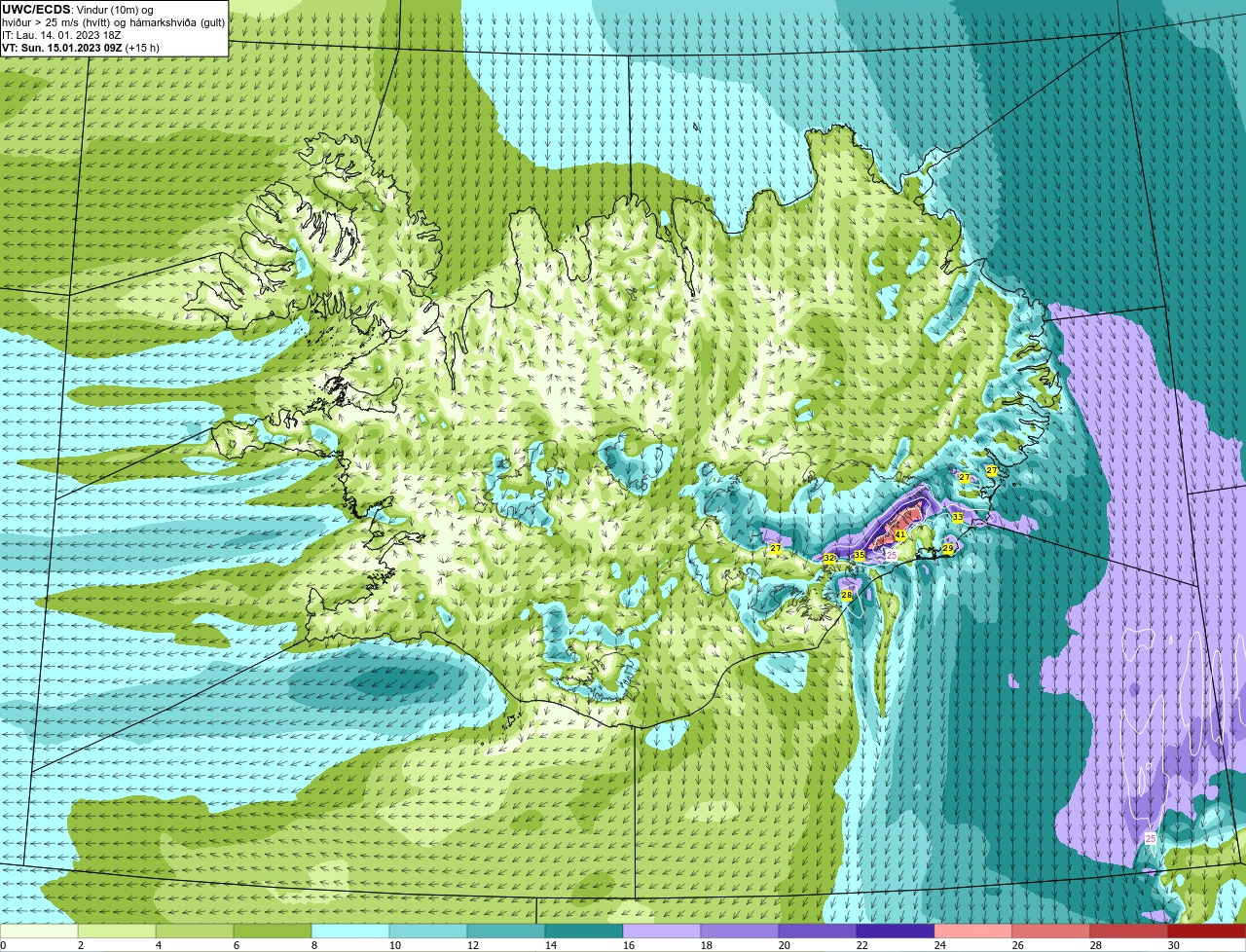Click the yellow gust label 28
Screen dimensions: 1246x952
tap(847, 595)
